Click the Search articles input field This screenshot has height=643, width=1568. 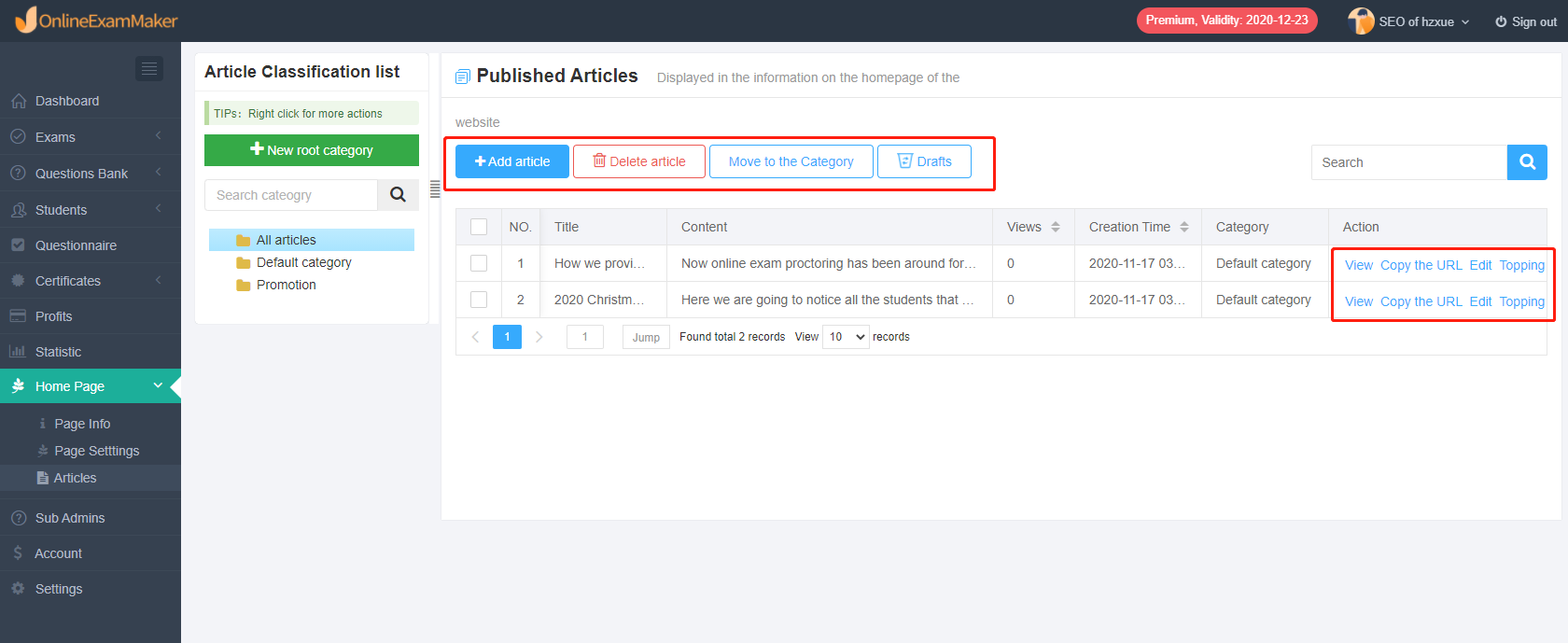(x=1409, y=162)
